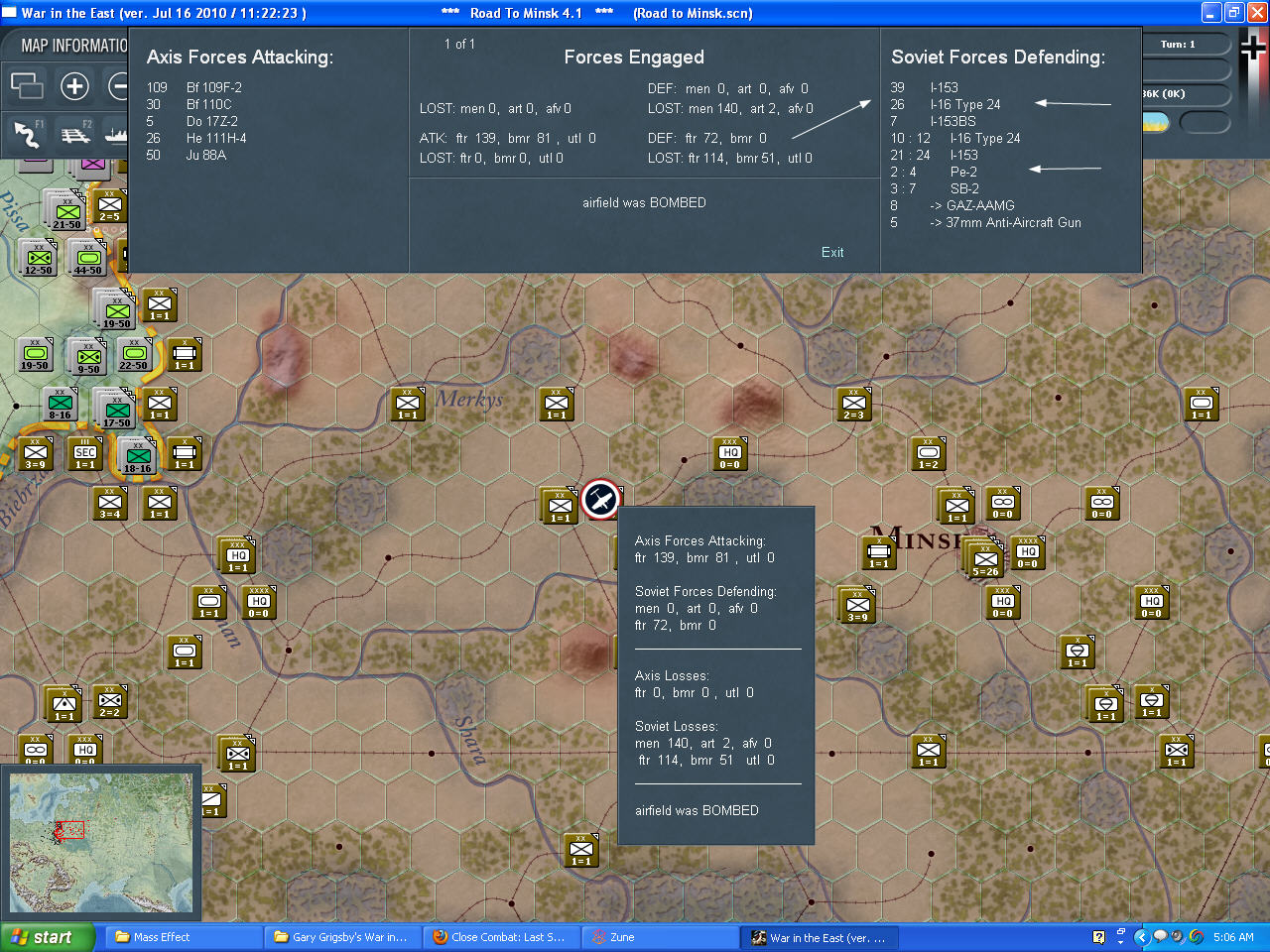Image resolution: width=1270 pixels, height=952 pixels.
Task: Zoom out of the map
Action: (118, 86)
